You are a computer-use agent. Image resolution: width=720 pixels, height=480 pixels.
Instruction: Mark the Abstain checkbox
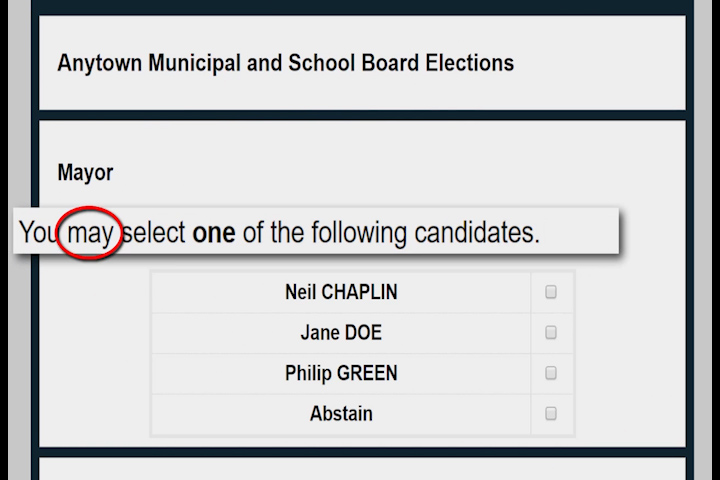point(551,413)
